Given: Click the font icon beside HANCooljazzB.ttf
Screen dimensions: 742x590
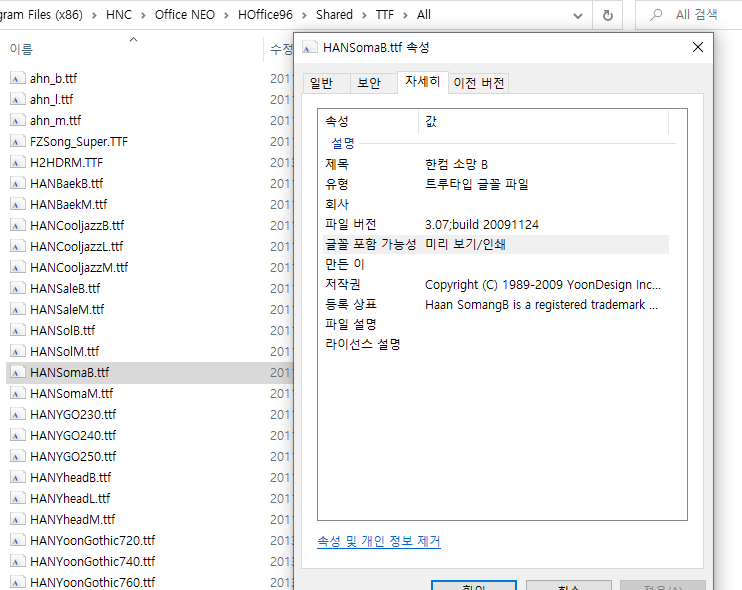Looking at the screenshot, I should [x=18, y=226].
